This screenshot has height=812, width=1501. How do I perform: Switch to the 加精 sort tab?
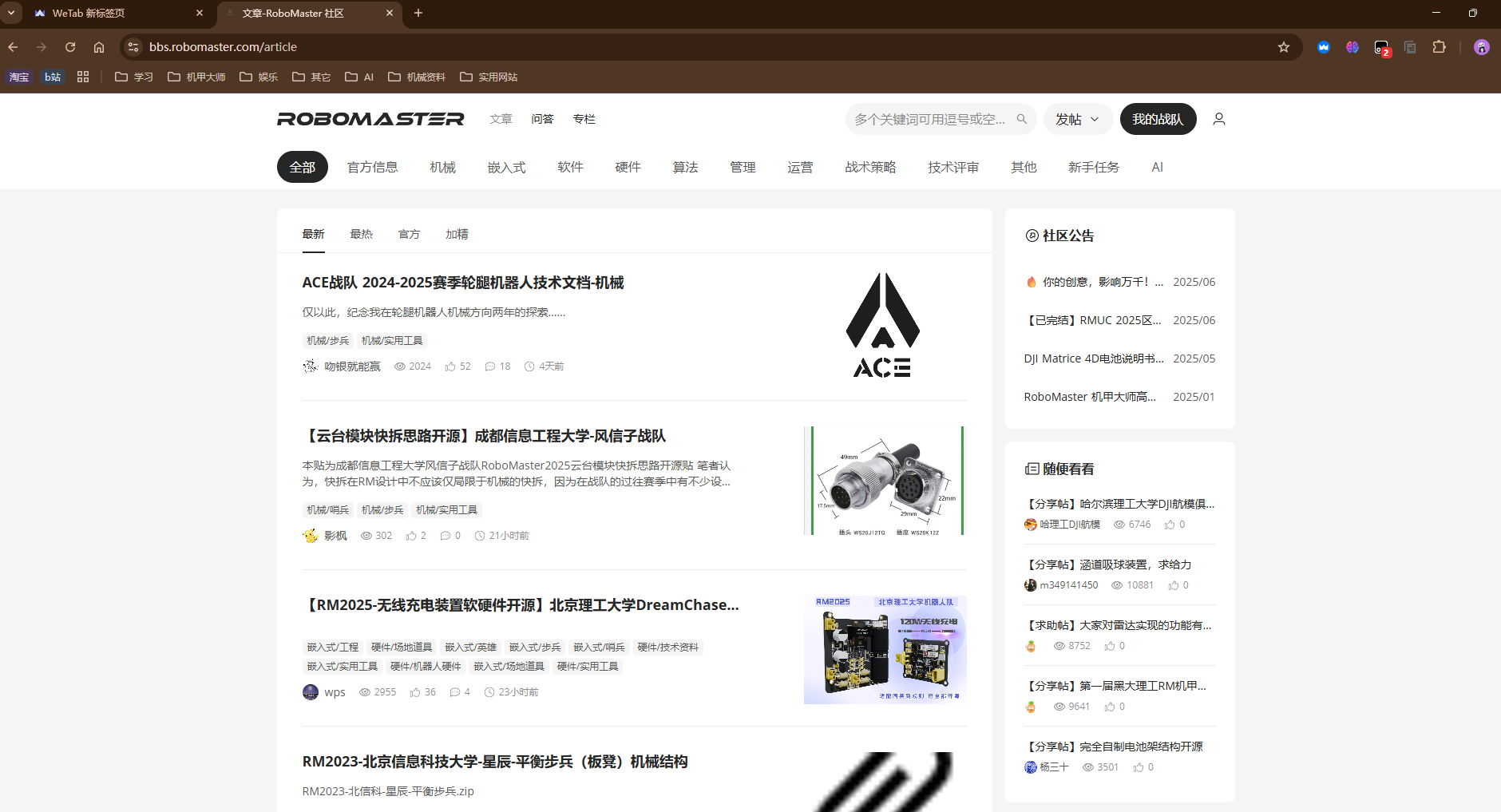click(x=457, y=234)
